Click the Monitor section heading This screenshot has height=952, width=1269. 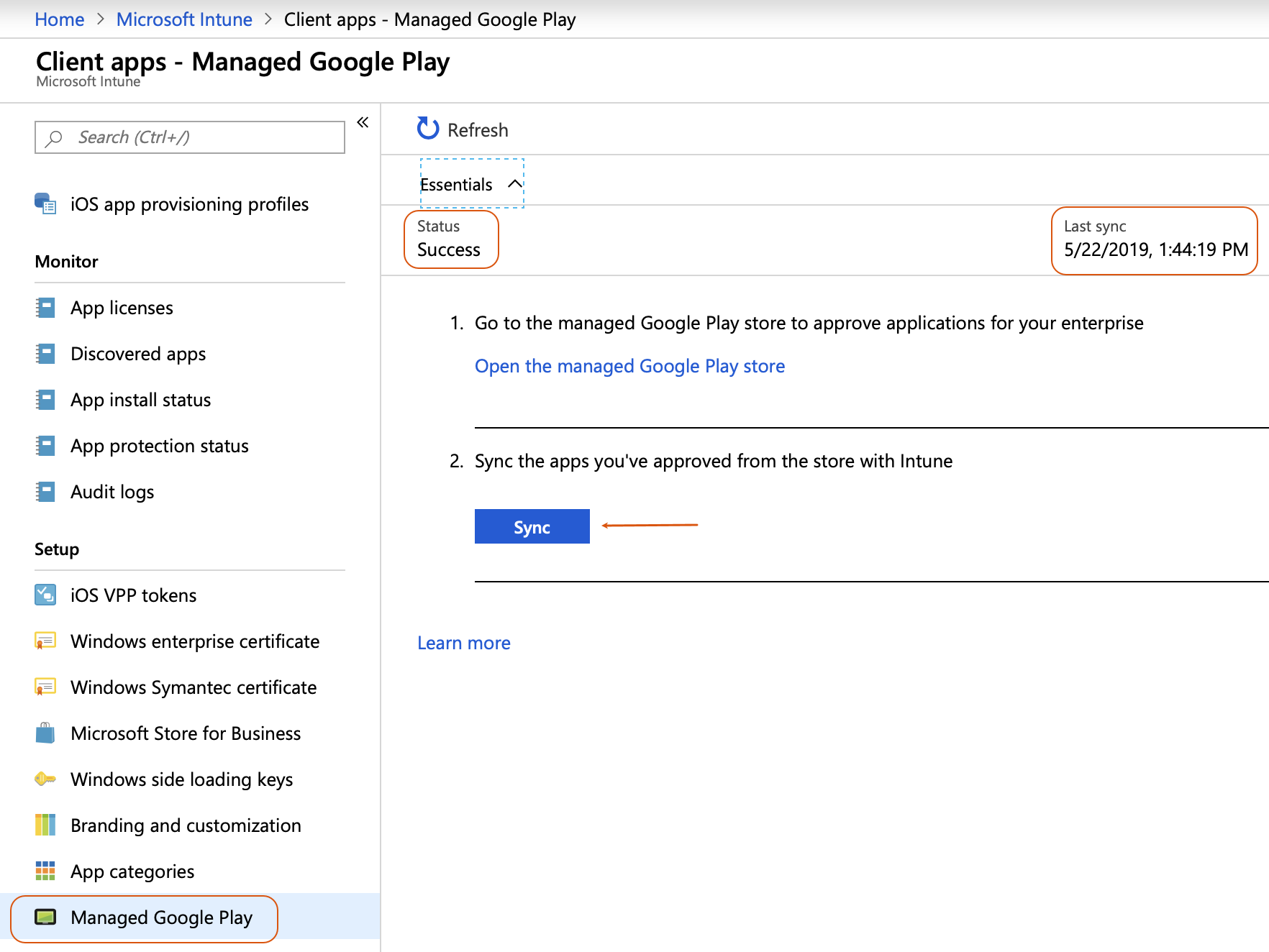(66, 262)
